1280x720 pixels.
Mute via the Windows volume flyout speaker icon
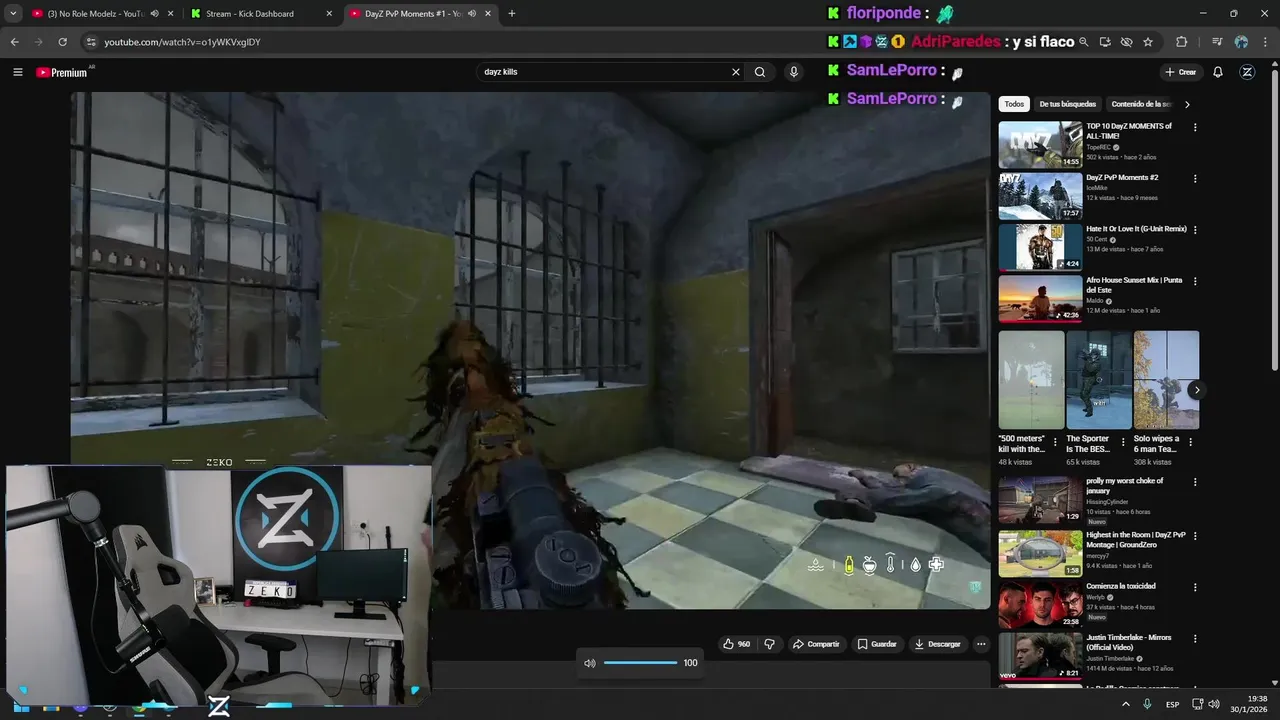point(589,663)
